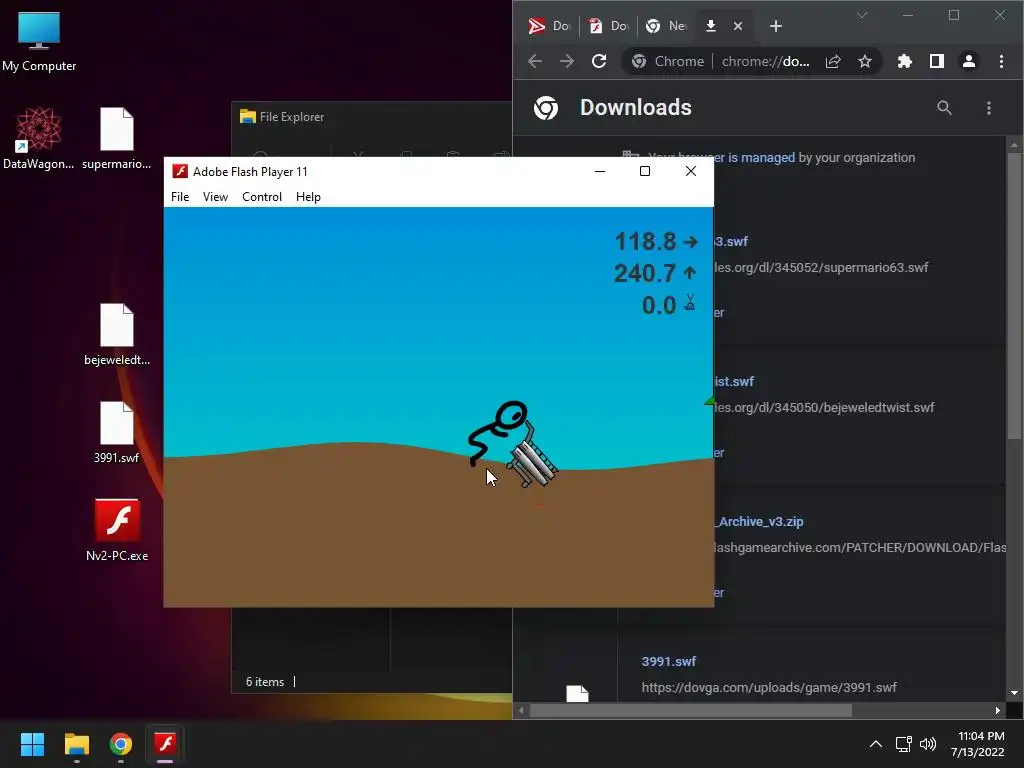Go back in Chrome
This screenshot has height=768, width=1024.
click(x=535, y=61)
